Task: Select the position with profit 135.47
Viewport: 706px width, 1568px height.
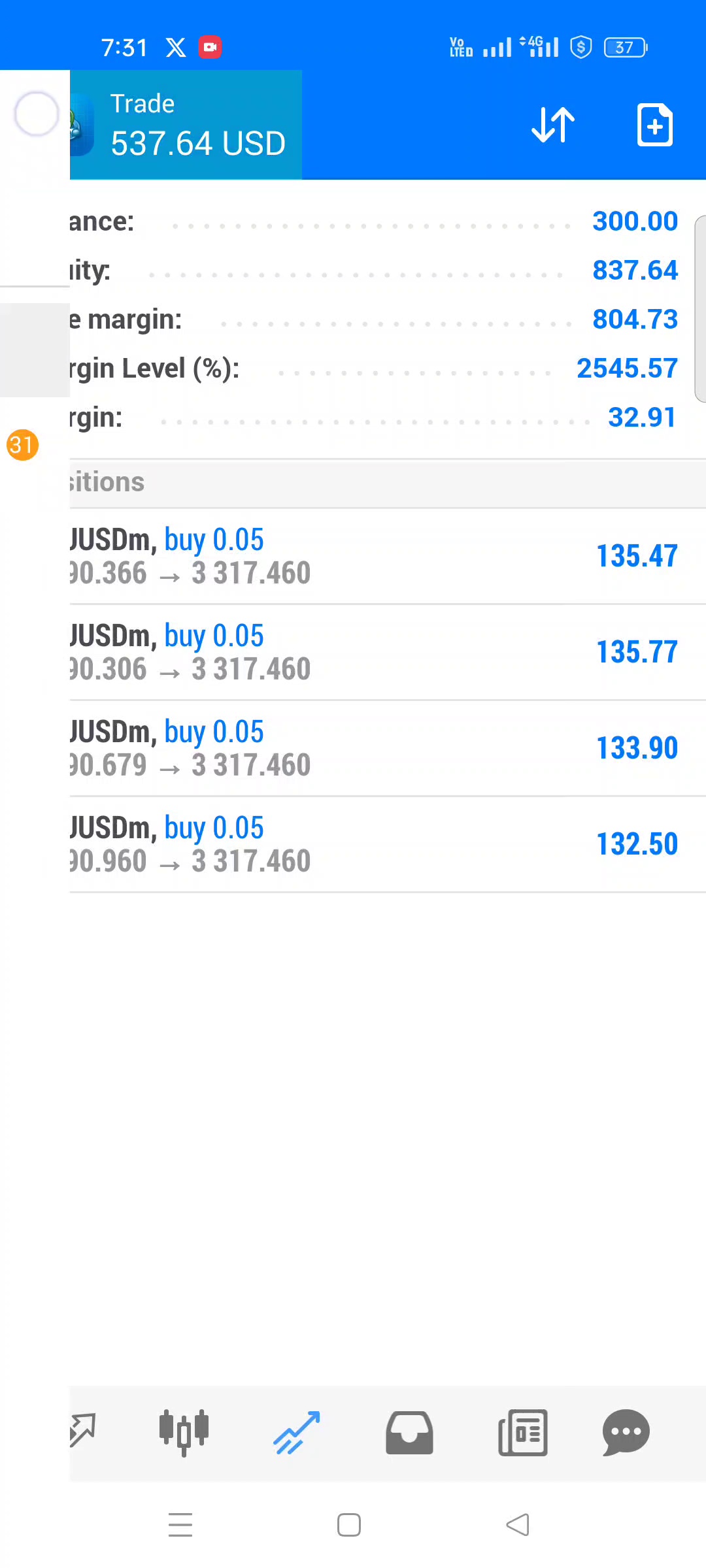Action: click(386, 556)
